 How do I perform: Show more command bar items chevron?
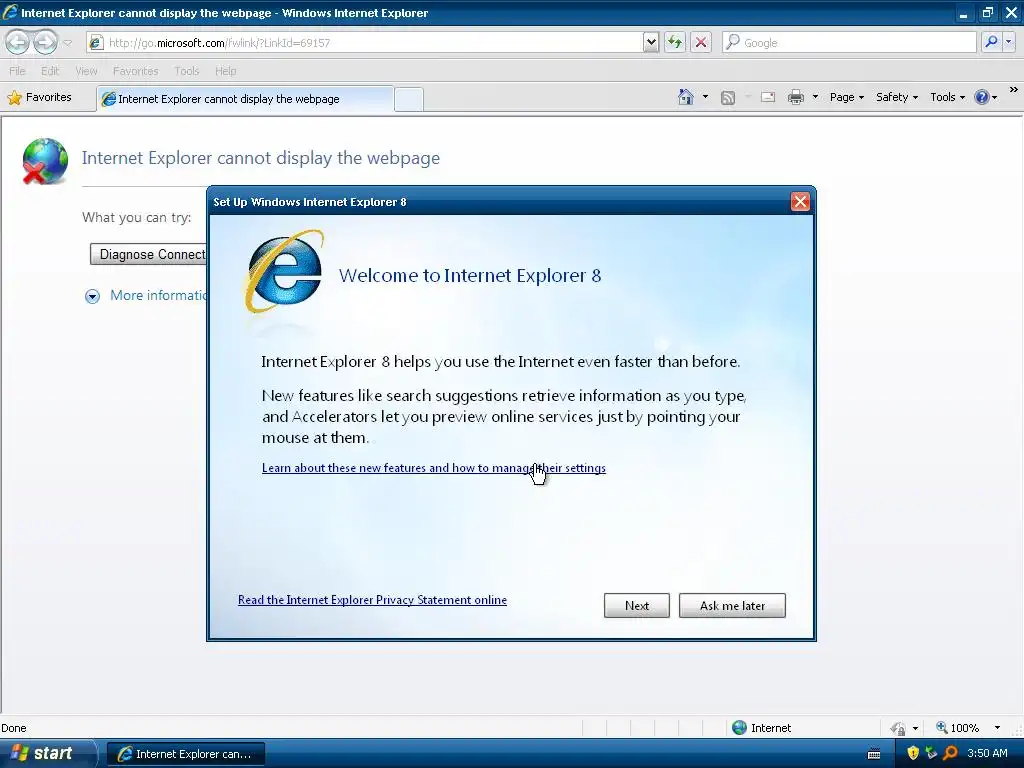[1014, 89]
